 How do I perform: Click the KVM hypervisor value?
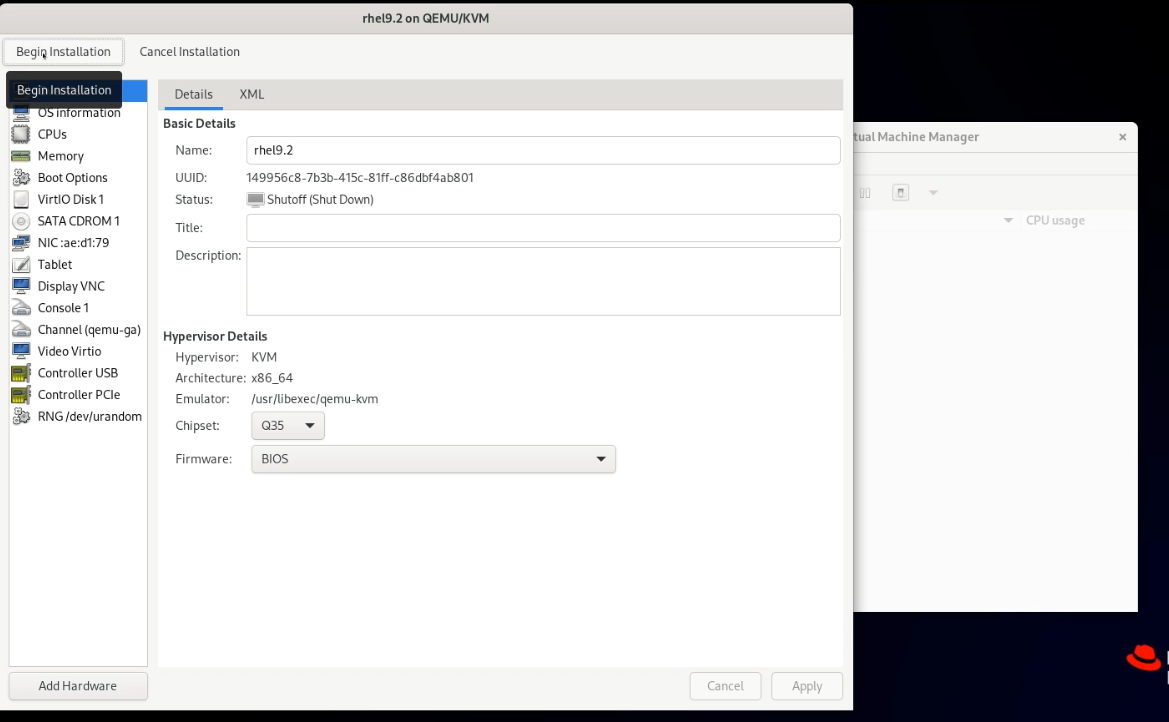tap(264, 357)
